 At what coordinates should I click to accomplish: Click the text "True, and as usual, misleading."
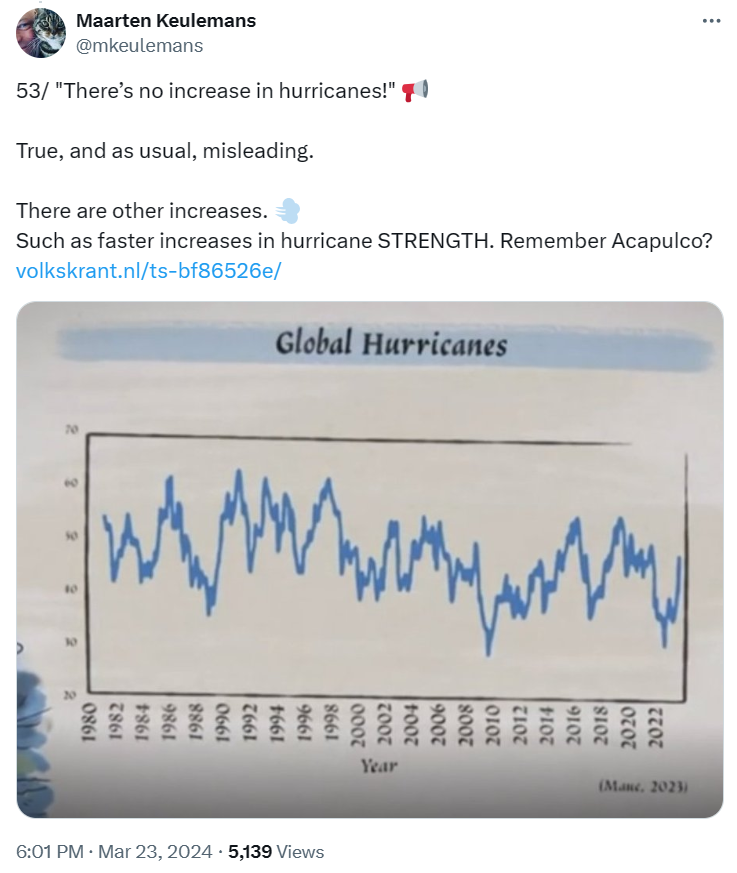pos(165,151)
